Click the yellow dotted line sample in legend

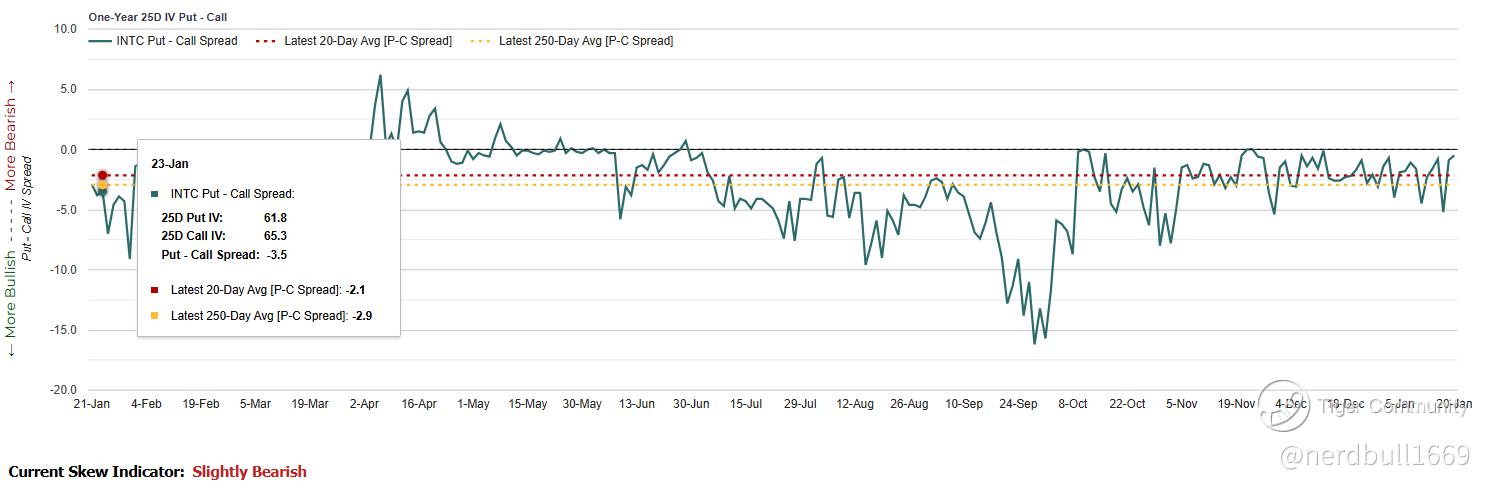(481, 41)
